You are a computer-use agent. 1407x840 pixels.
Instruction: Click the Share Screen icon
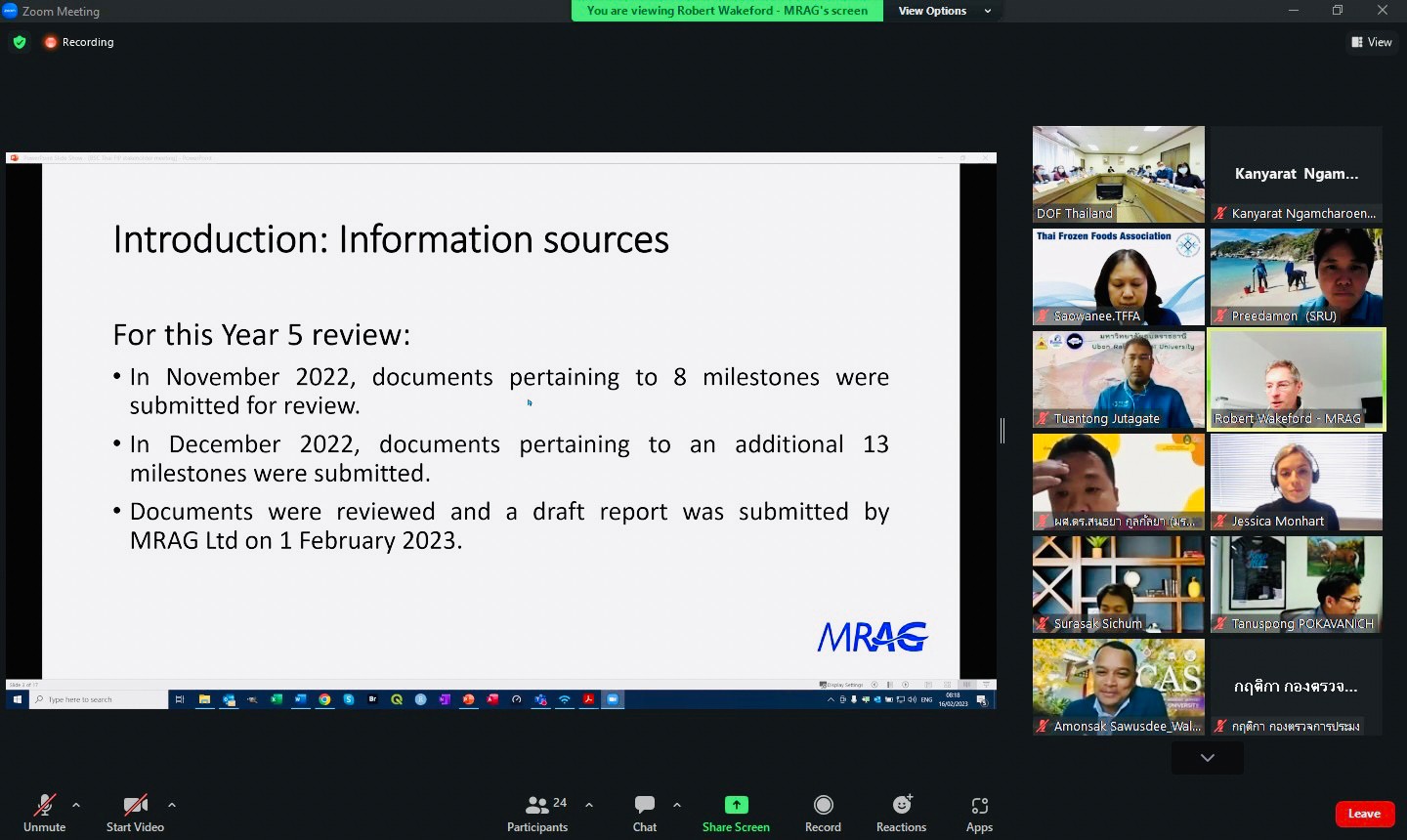pos(736,805)
